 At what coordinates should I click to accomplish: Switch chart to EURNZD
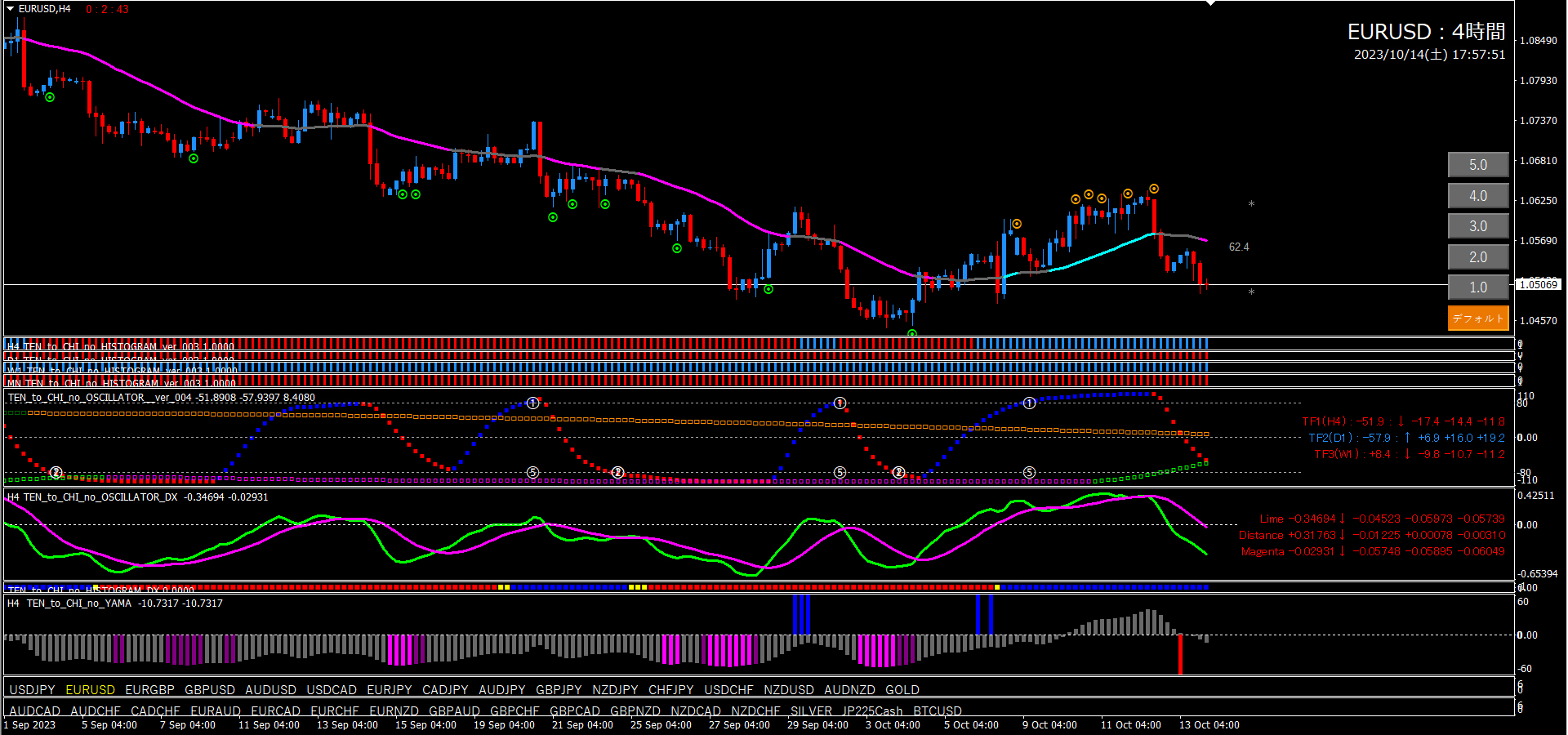[394, 711]
